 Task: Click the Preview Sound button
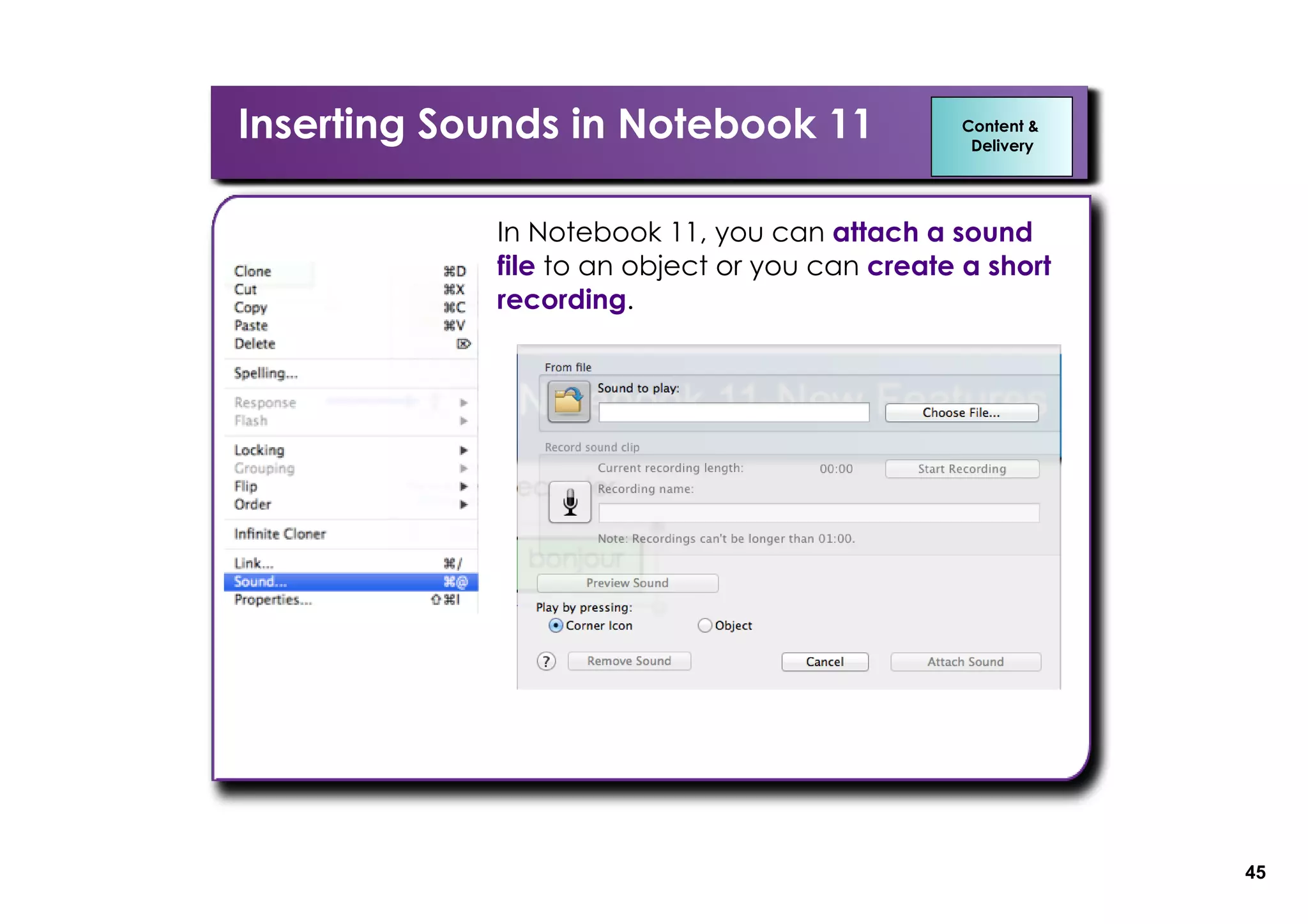627,583
